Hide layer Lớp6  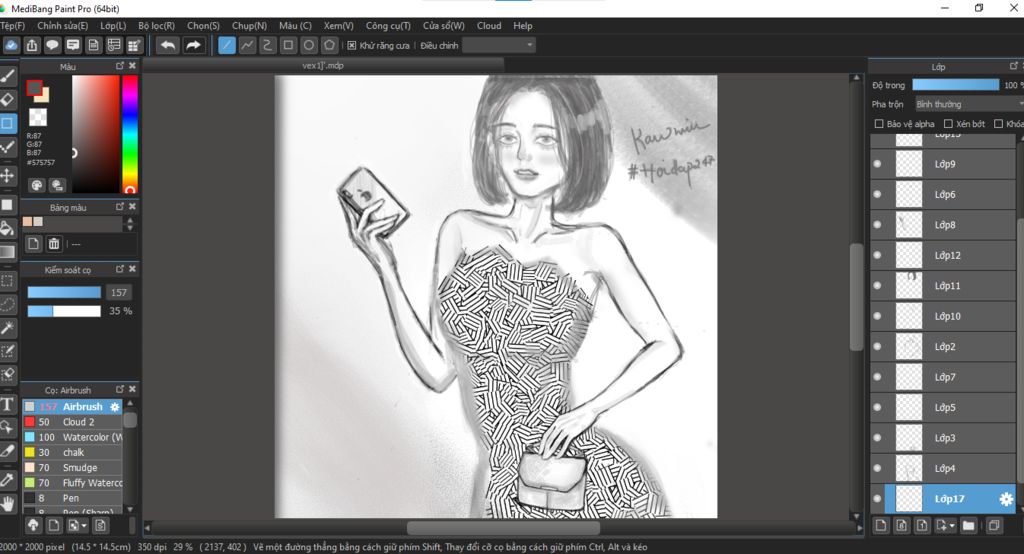coord(877,194)
